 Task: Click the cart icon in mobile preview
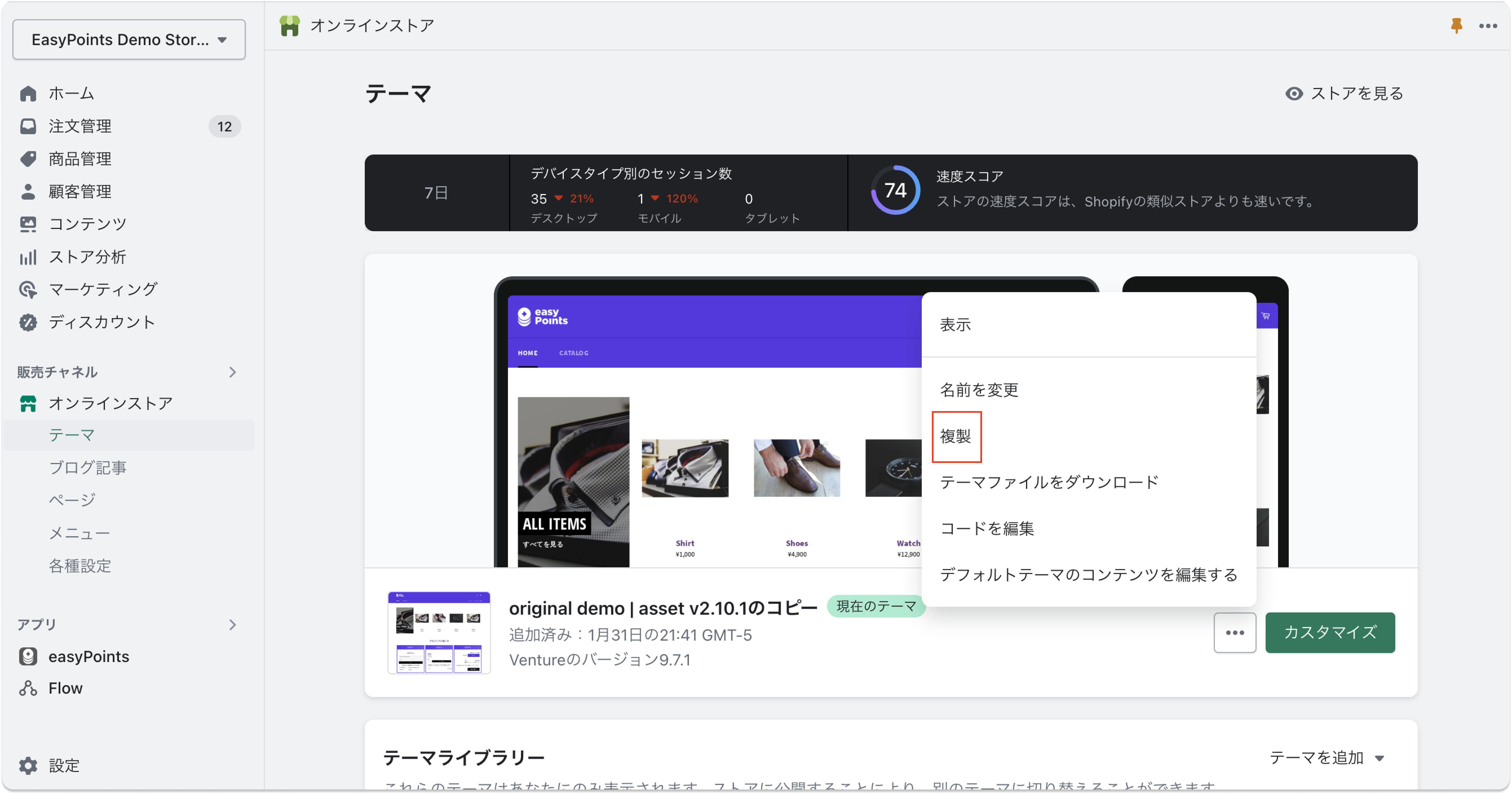pyautogui.click(x=1265, y=316)
